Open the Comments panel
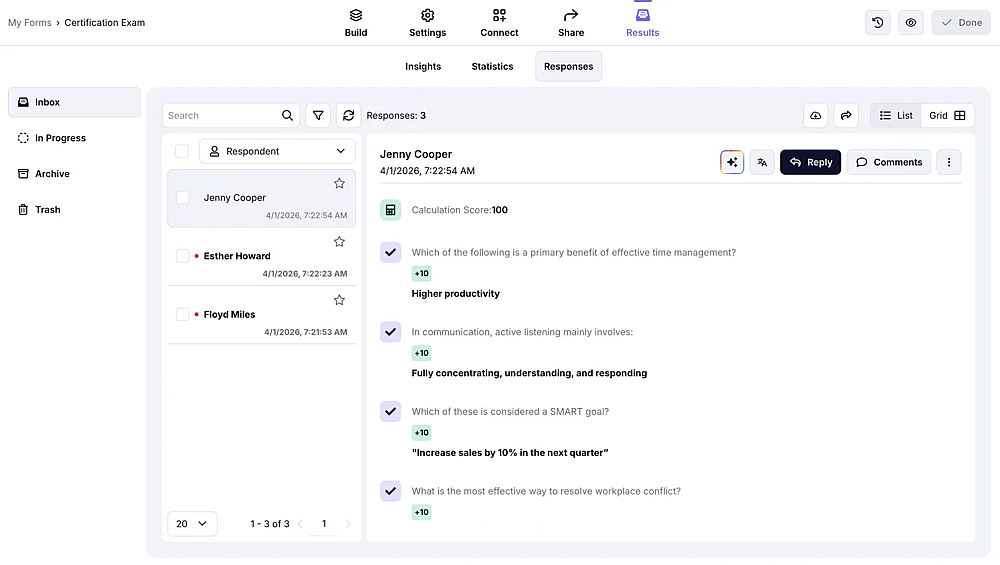 pyautogui.click(x=888, y=162)
